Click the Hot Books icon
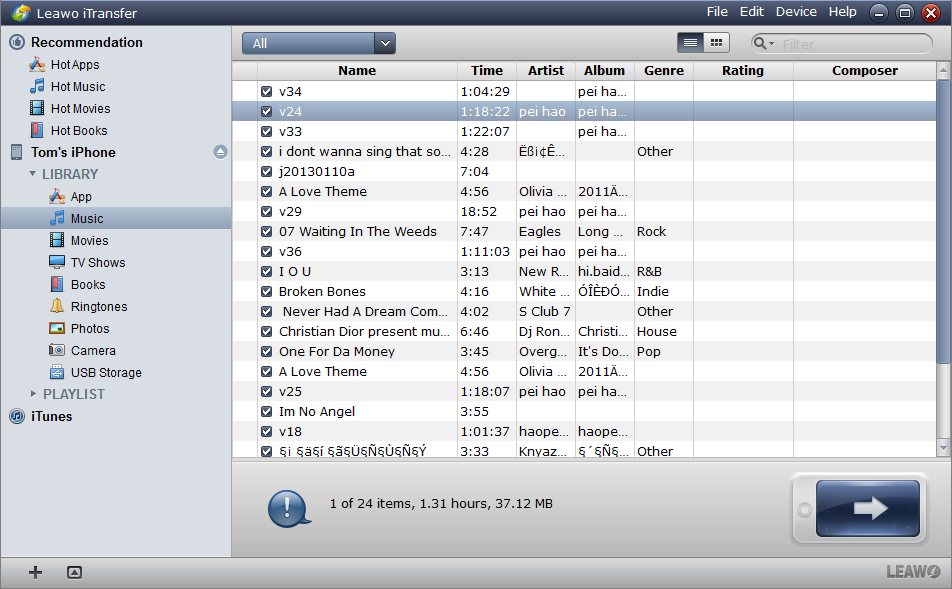Screen dimensions: 952x589 tap(37, 130)
